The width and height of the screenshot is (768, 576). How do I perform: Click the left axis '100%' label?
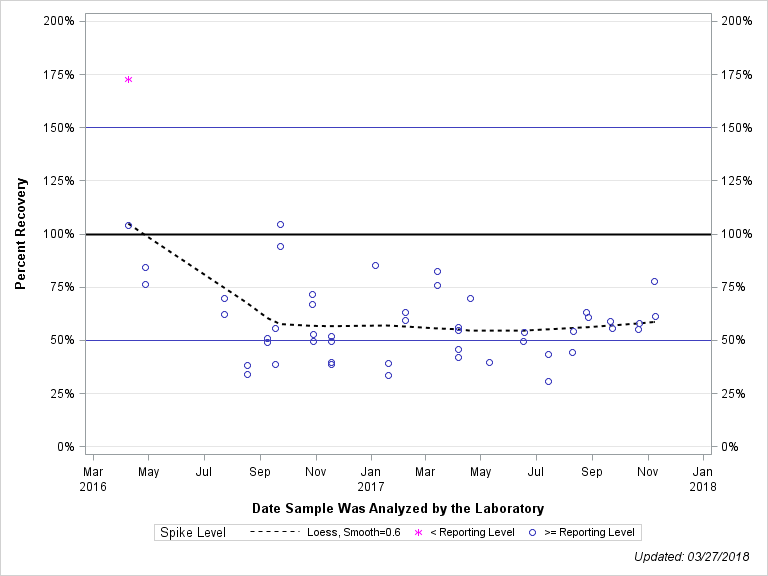tap(59, 234)
